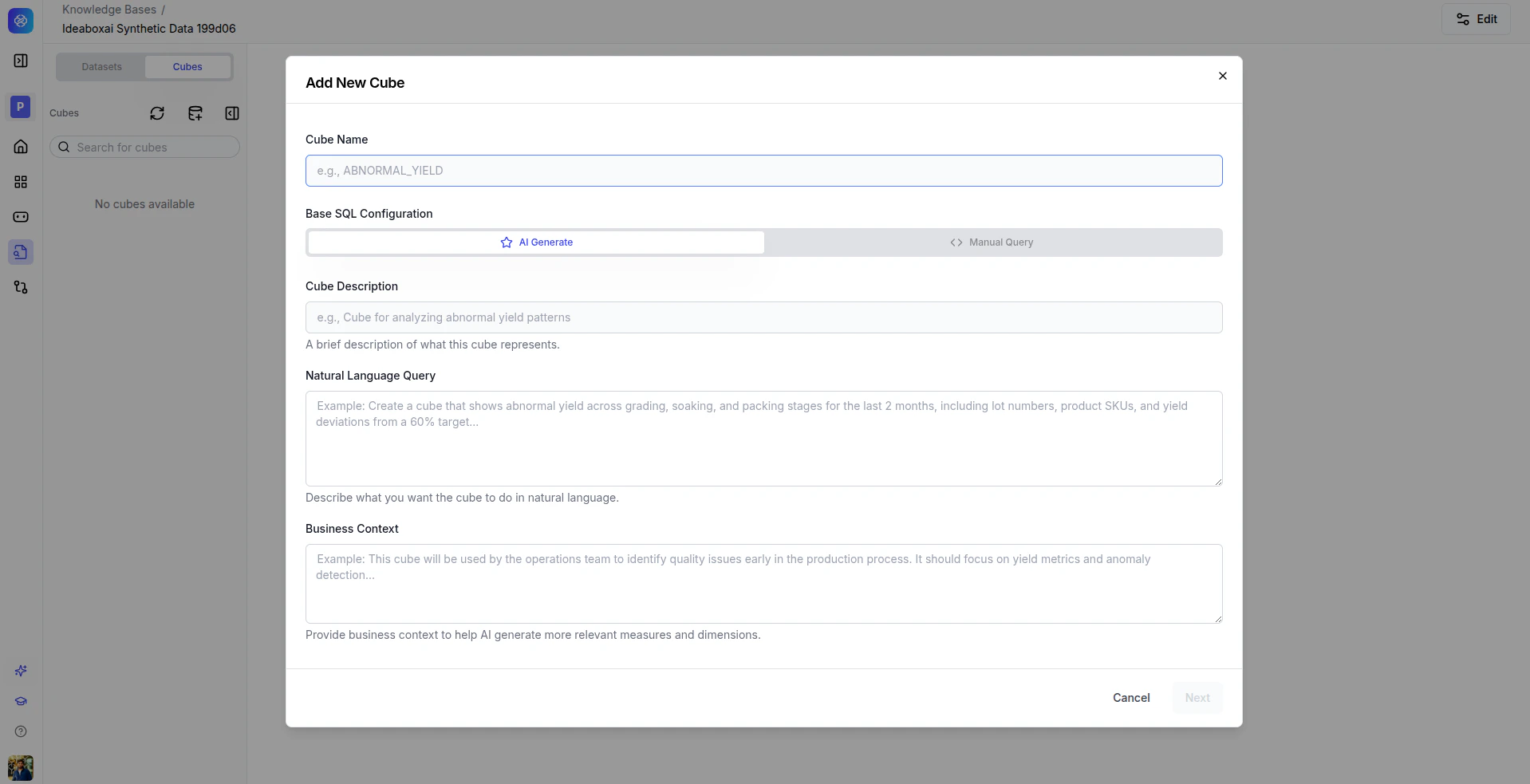The height and width of the screenshot is (784, 1530).
Task: Open the purple P workspace icon
Action: pyautogui.click(x=21, y=106)
